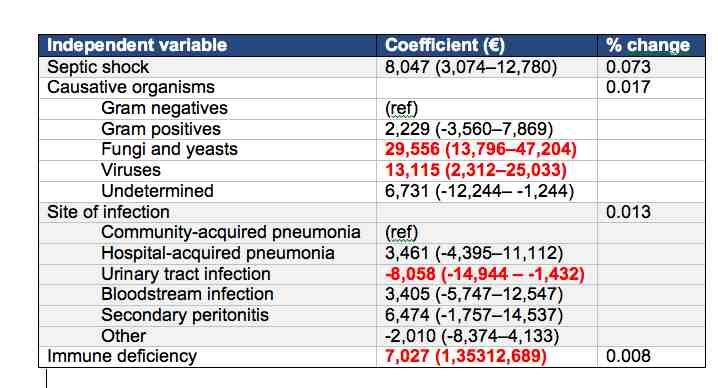Click the Causative organisms row label
The image size is (718, 388).
point(131,87)
